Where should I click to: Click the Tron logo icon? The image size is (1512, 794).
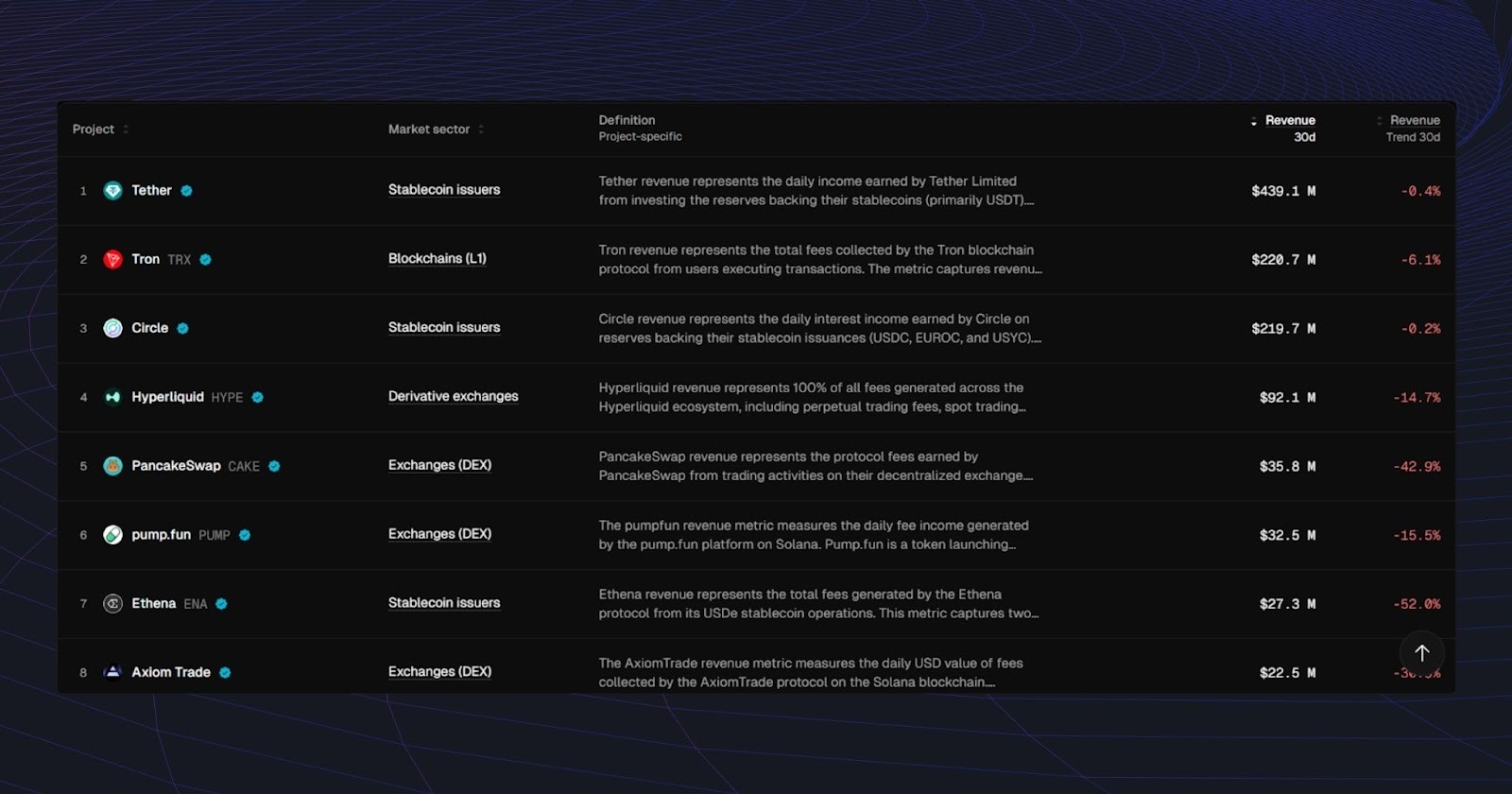pos(112,260)
